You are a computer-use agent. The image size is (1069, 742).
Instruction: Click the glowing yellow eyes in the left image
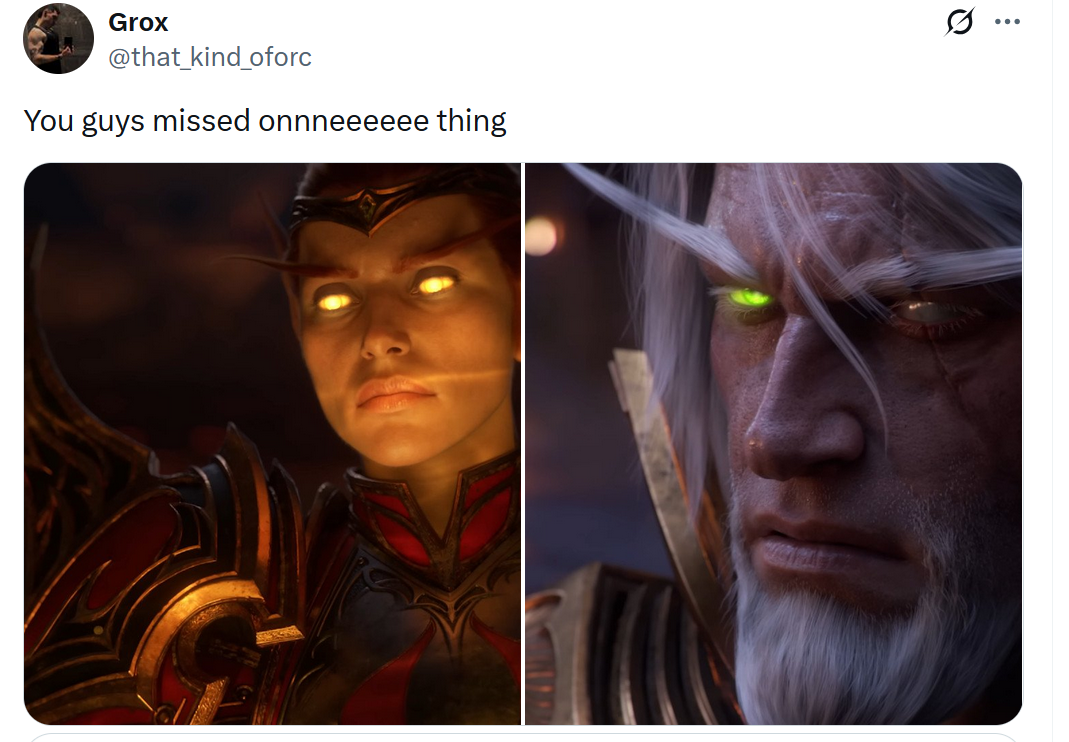385,292
